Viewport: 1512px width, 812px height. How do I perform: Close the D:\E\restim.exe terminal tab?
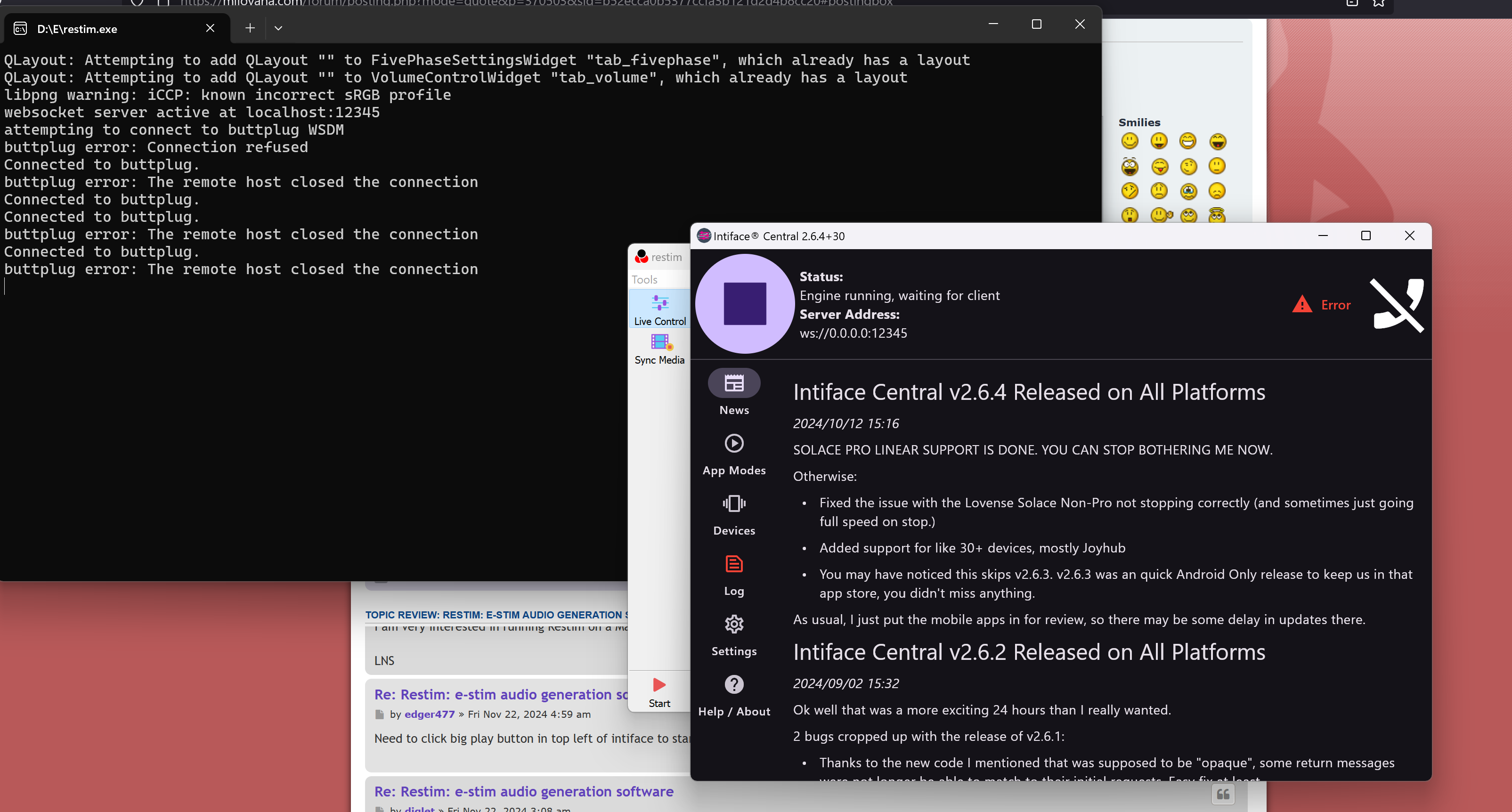(x=210, y=28)
